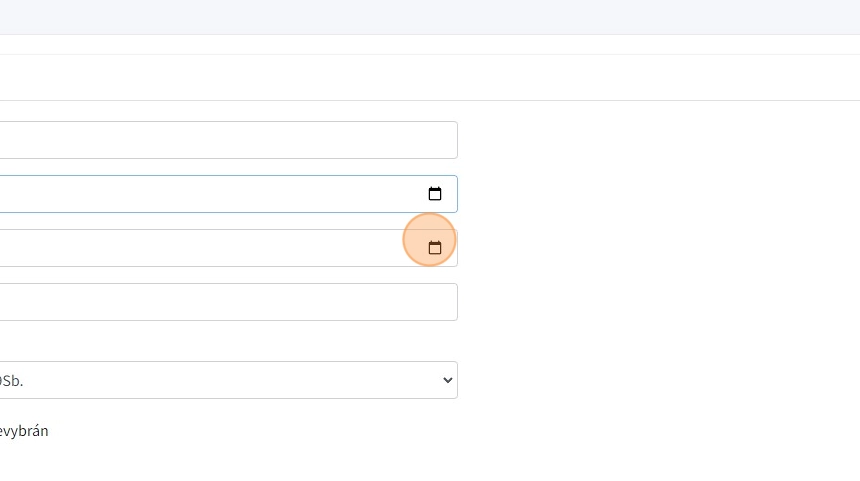Click the "Sb." text in the select box
The width and height of the screenshot is (860, 481).
[12, 380]
